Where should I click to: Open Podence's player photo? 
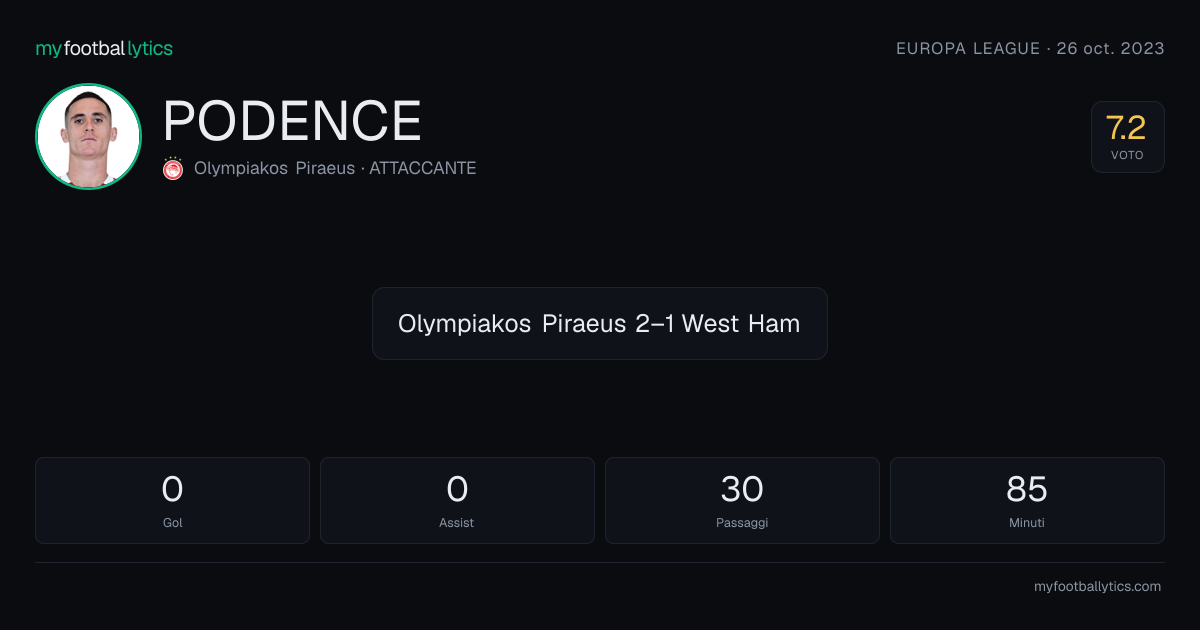[x=88, y=136]
